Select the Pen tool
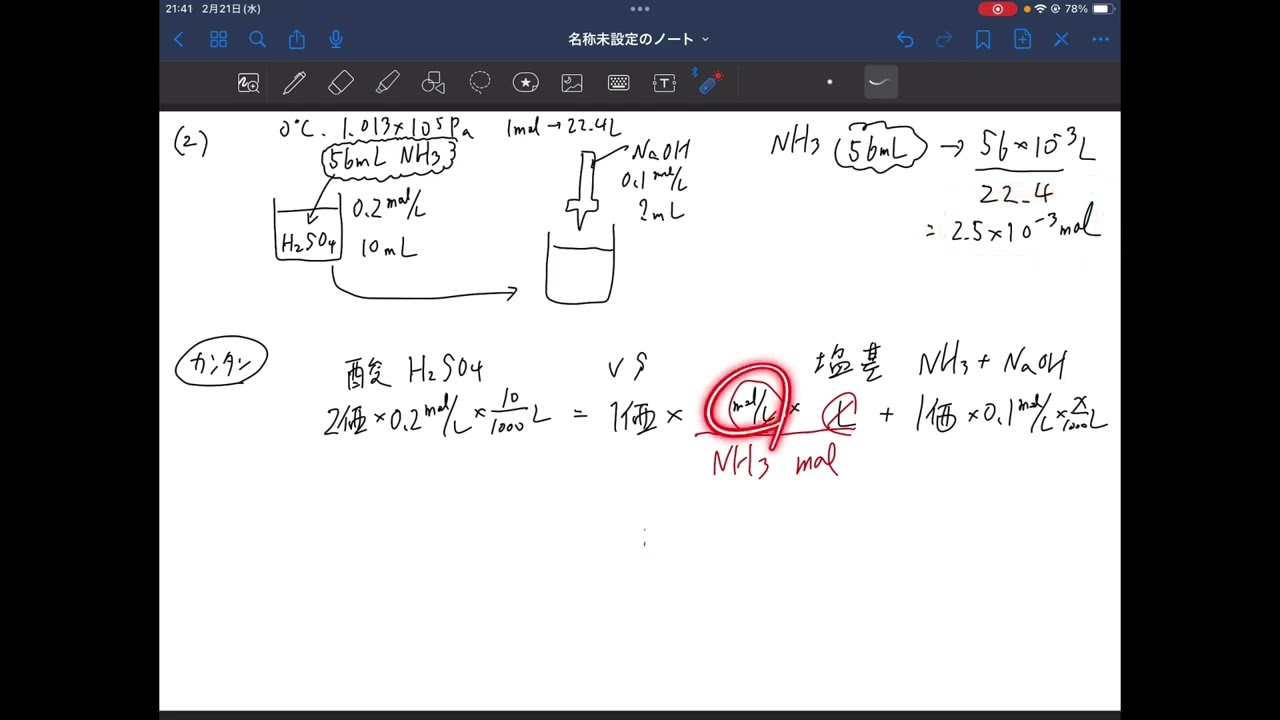1280x720 pixels. tap(294, 83)
